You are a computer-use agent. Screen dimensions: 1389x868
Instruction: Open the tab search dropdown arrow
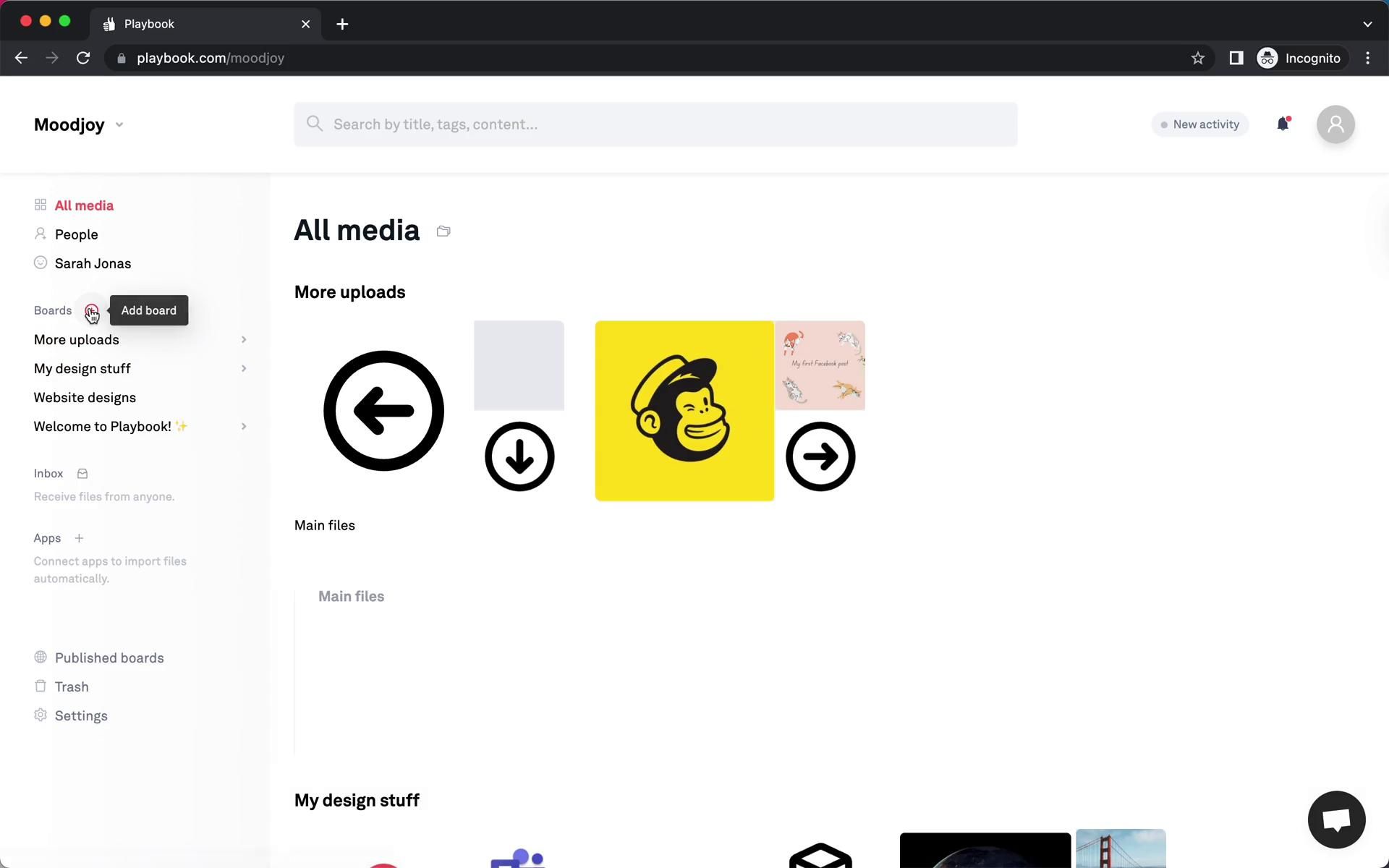[x=1367, y=24]
